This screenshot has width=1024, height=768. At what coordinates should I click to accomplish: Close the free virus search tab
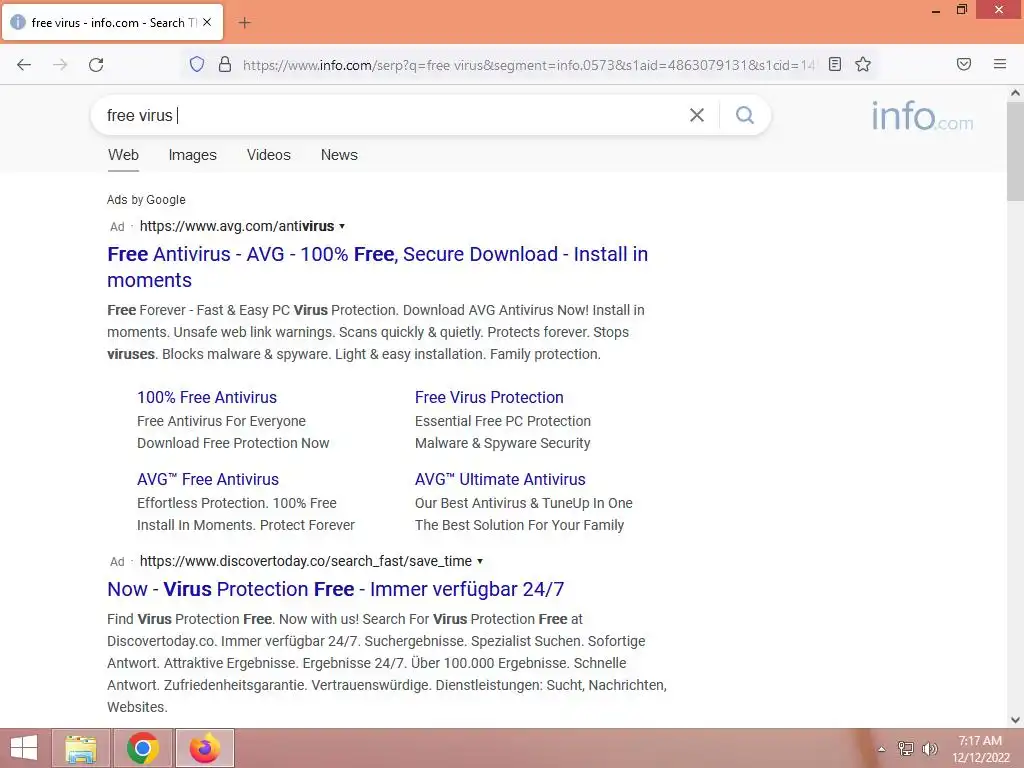(x=207, y=22)
